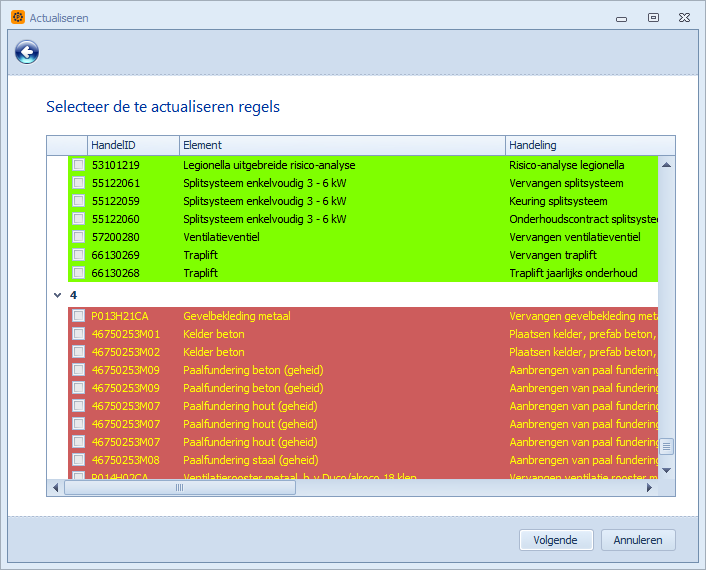Tick checkbox for 46750253M08 Paalfundering staal
The height and width of the screenshot is (570, 706).
click(x=78, y=460)
